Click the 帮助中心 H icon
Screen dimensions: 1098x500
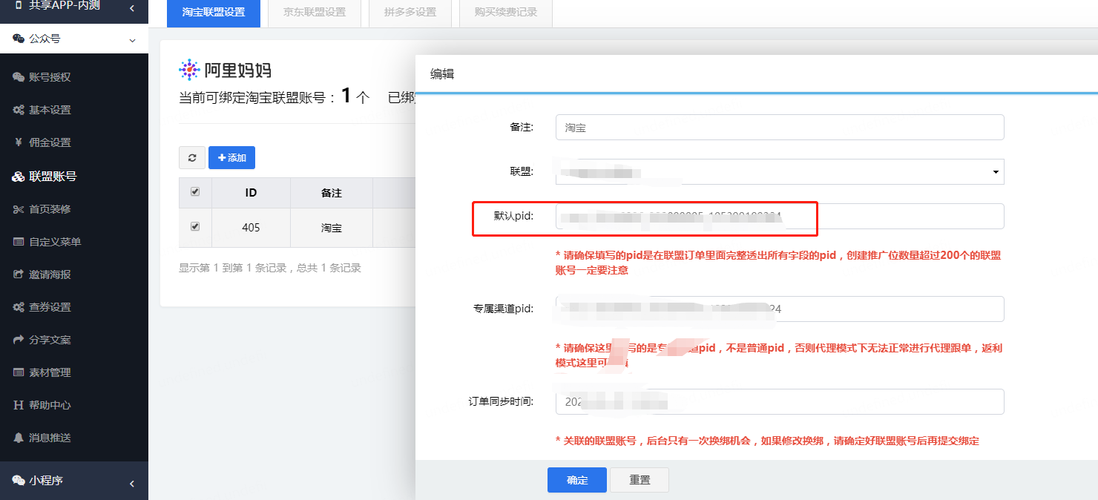point(18,405)
